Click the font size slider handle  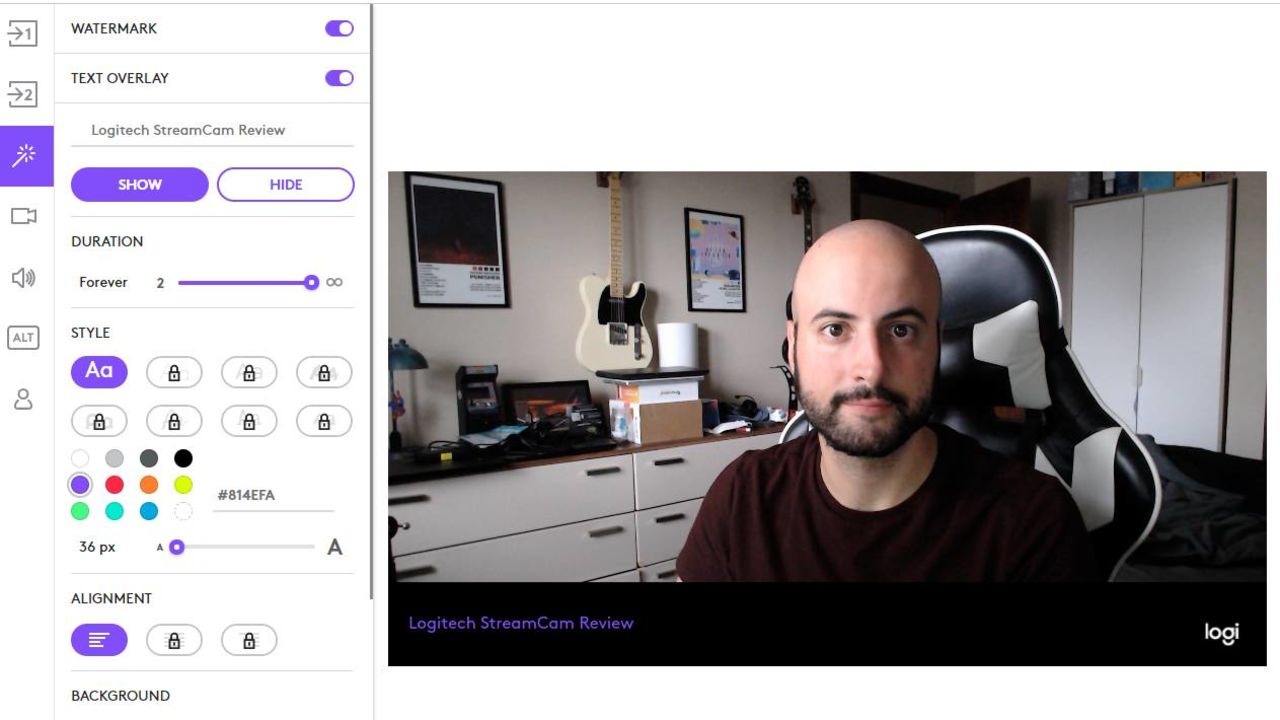[177, 547]
